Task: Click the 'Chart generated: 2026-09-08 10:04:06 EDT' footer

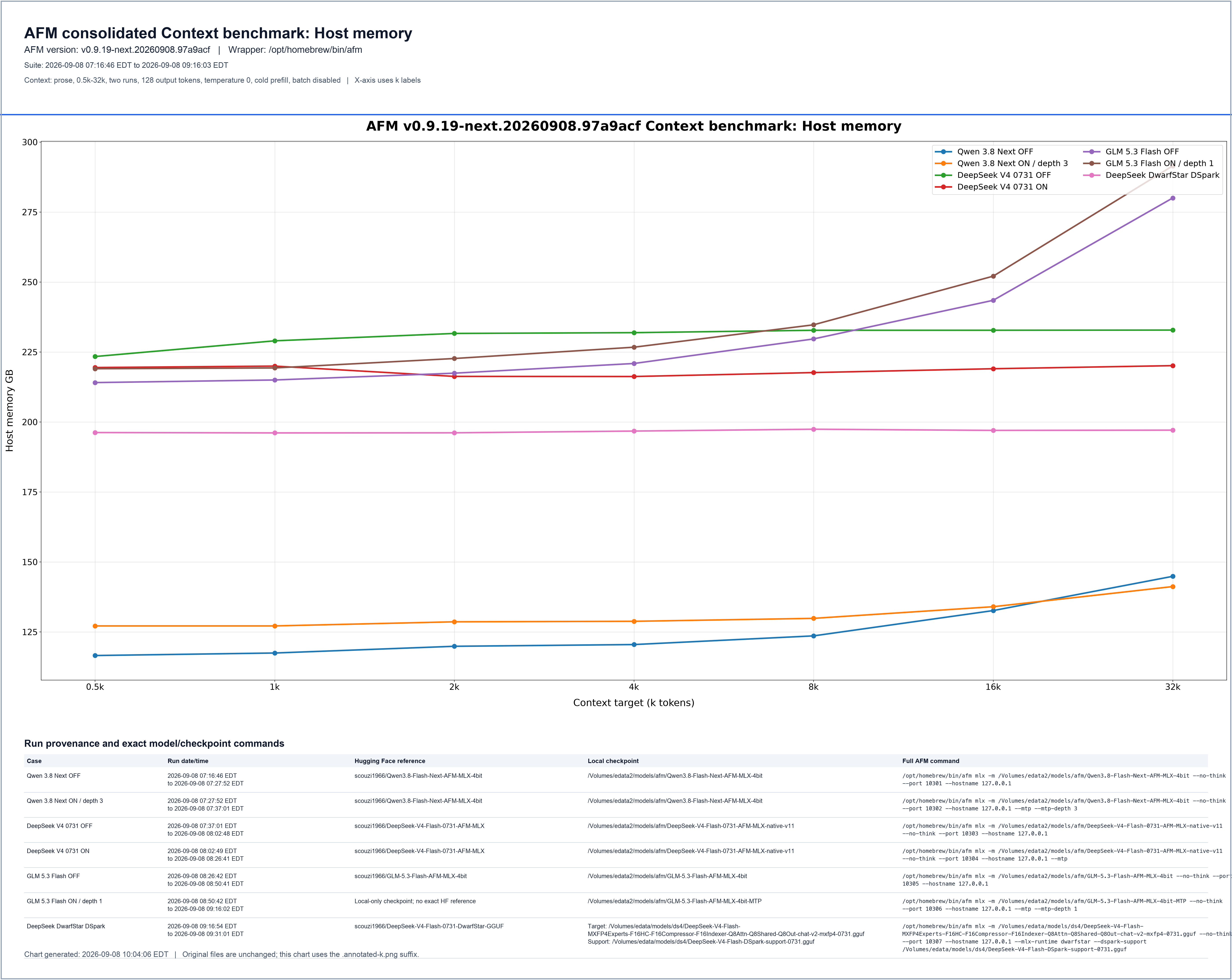Action: 96,954
